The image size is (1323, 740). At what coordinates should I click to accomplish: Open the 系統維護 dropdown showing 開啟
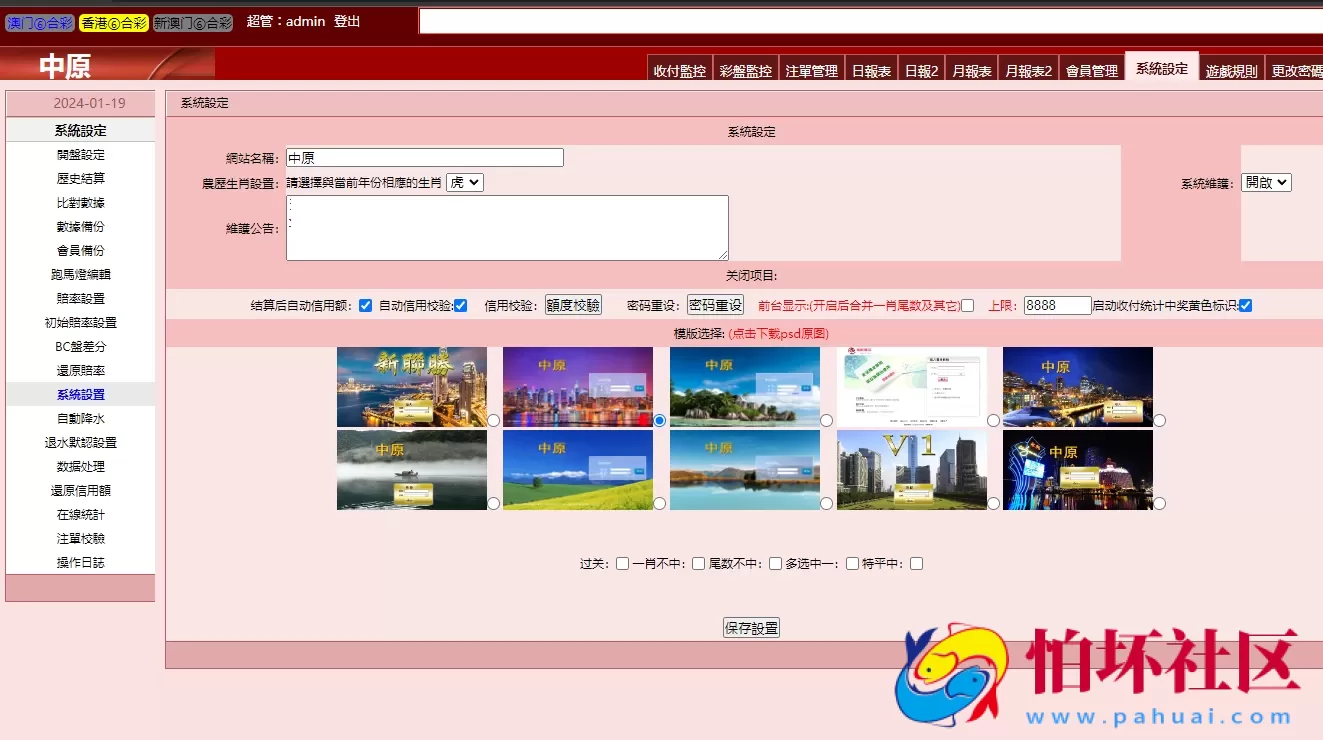click(x=1266, y=182)
